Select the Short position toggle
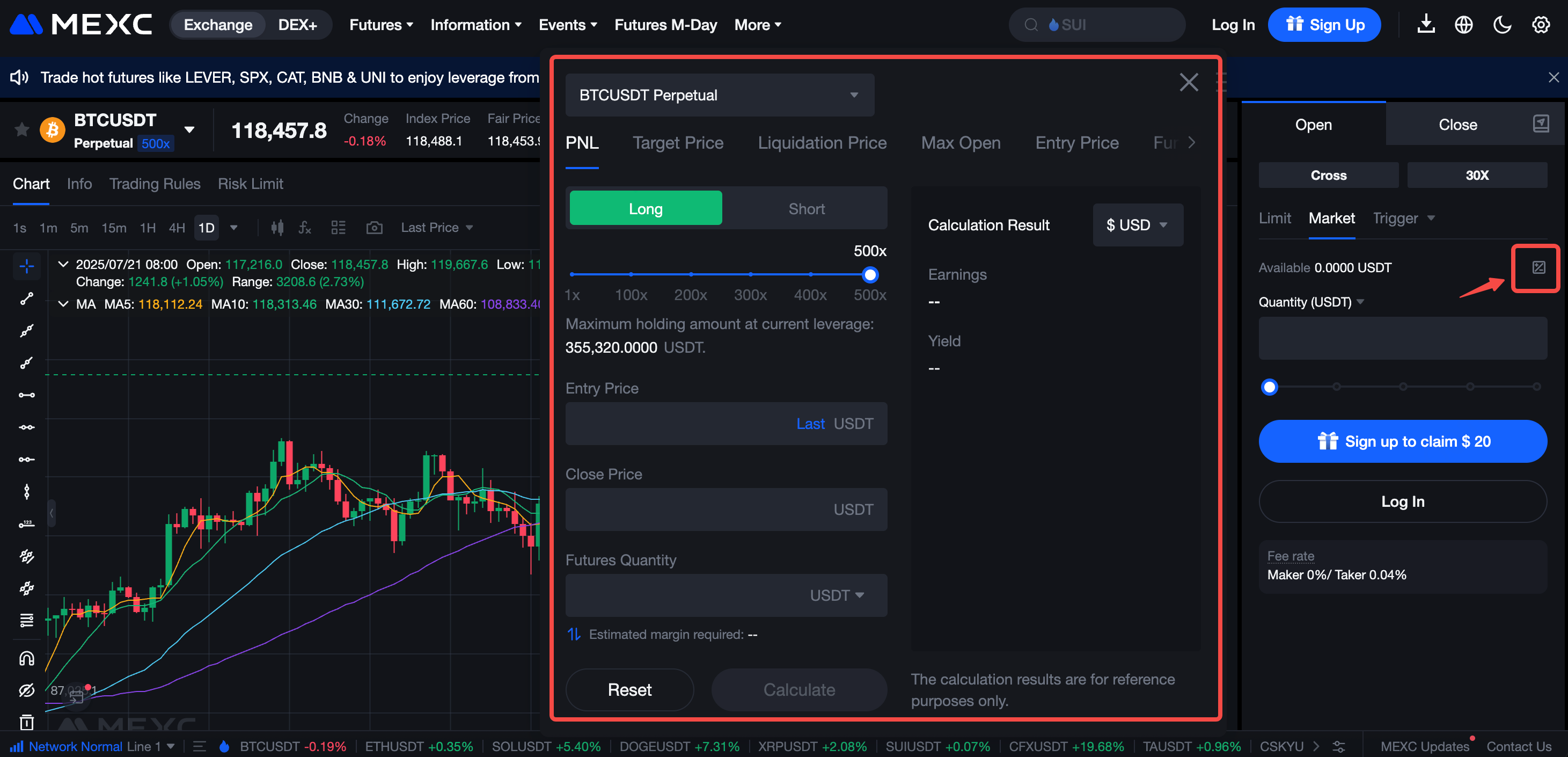This screenshot has width=1568, height=757. click(x=806, y=209)
